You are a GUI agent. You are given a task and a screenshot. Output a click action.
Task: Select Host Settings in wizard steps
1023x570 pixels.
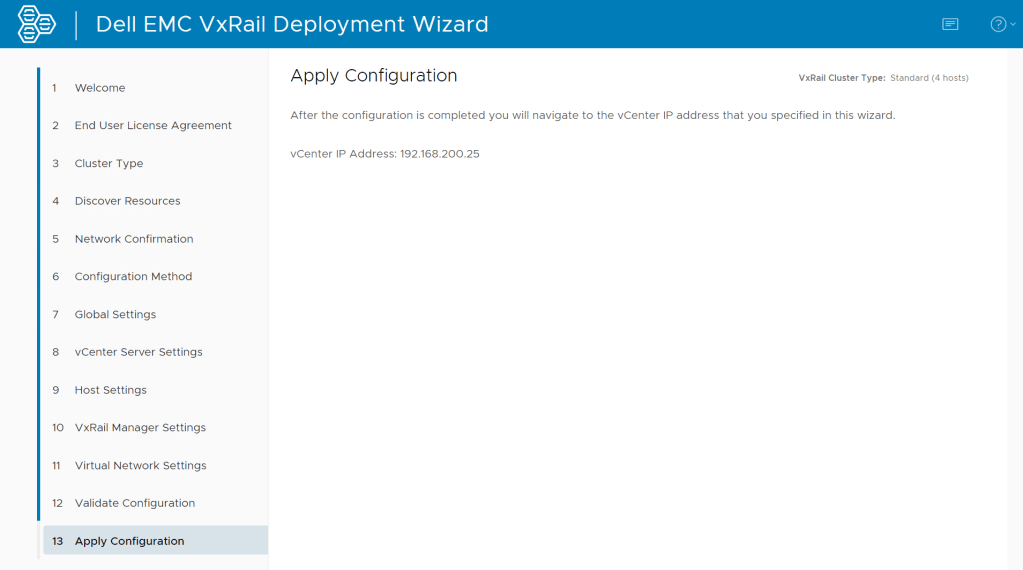(110, 390)
